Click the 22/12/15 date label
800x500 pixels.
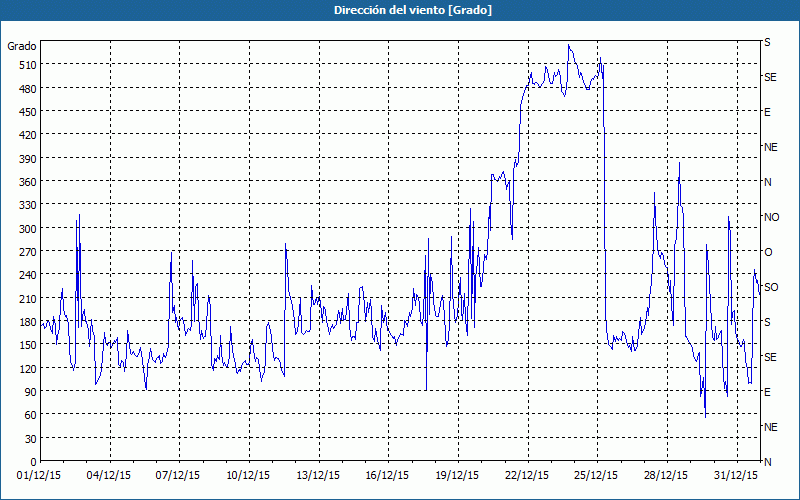coord(527,476)
